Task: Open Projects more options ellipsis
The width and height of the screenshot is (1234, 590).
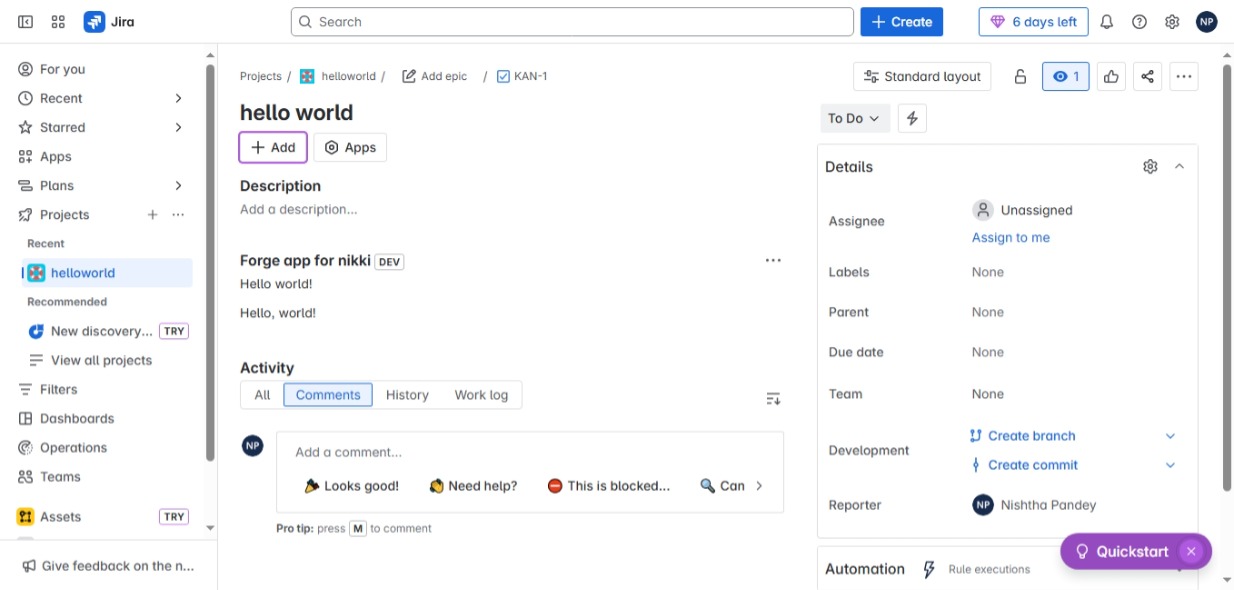Action: point(178,215)
